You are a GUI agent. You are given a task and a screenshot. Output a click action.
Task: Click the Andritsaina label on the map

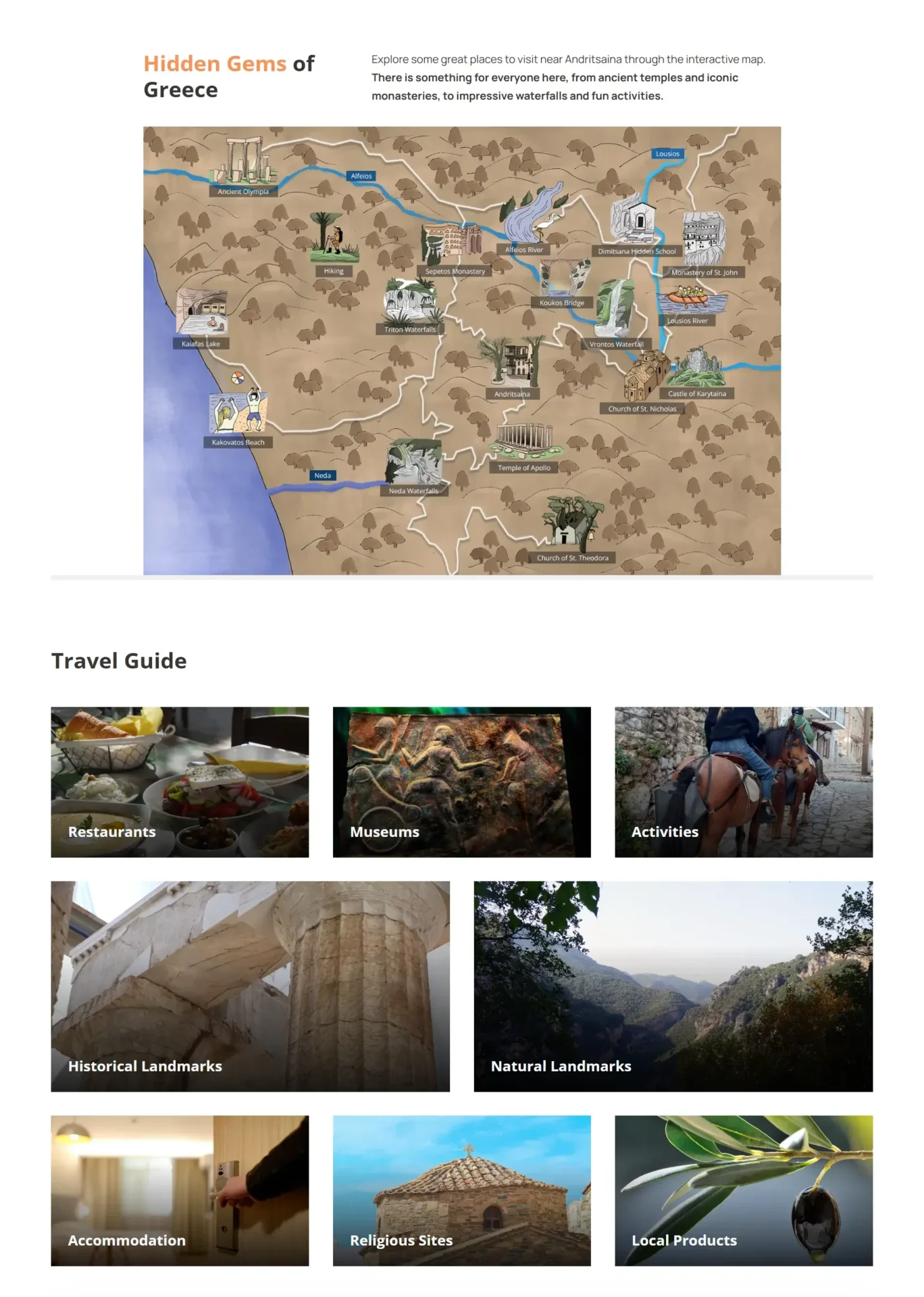pos(512,394)
